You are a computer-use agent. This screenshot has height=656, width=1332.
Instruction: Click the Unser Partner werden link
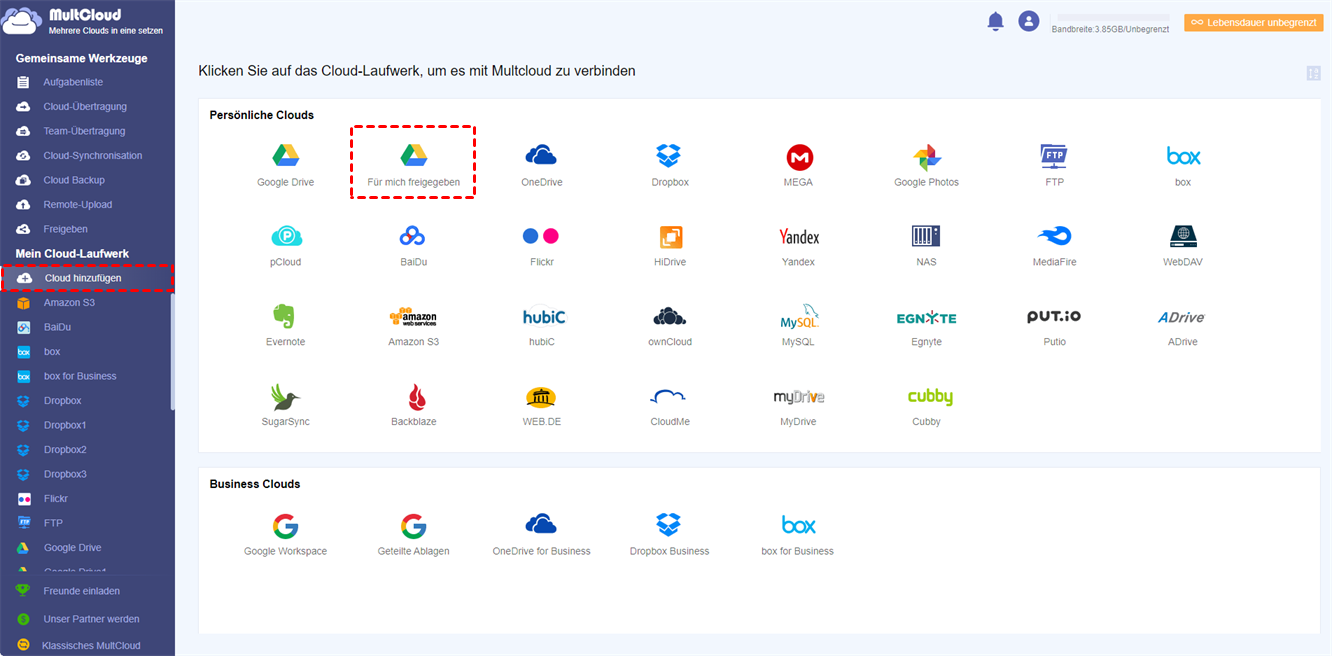tap(91, 619)
